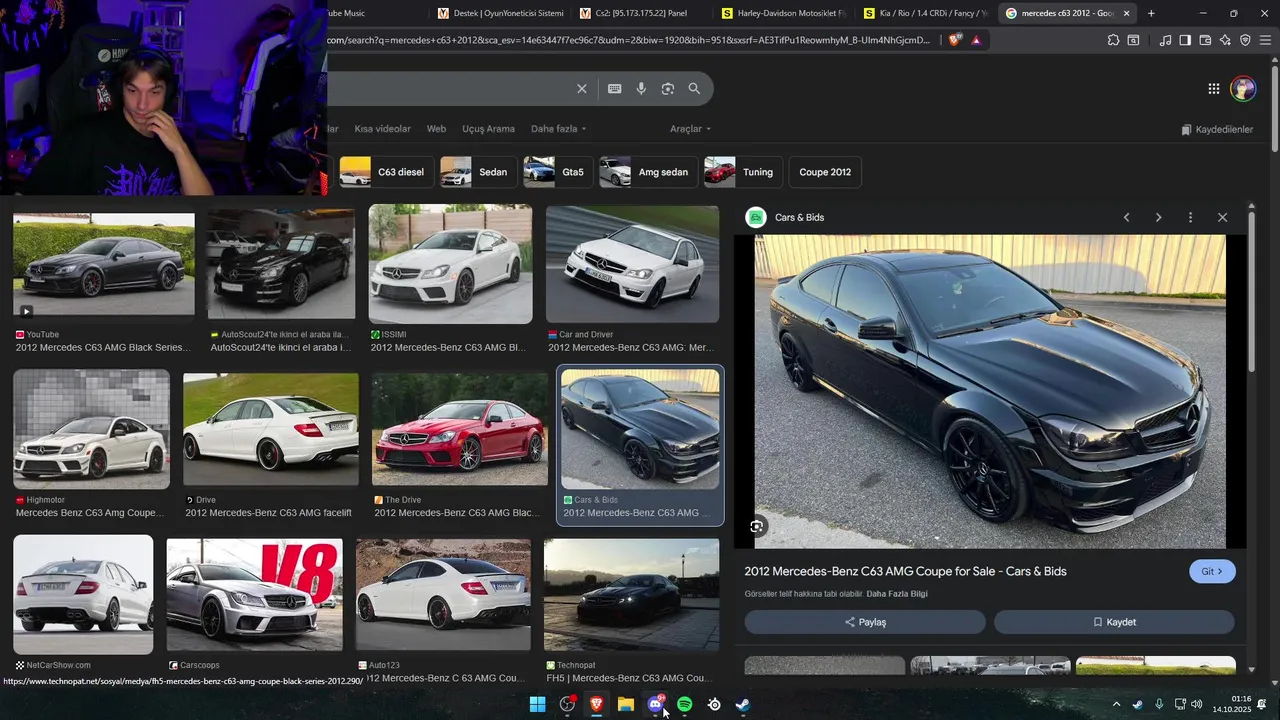1280x720 pixels.
Task: Click the 'Git' visit button
Action: click(x=1212, y=571)
